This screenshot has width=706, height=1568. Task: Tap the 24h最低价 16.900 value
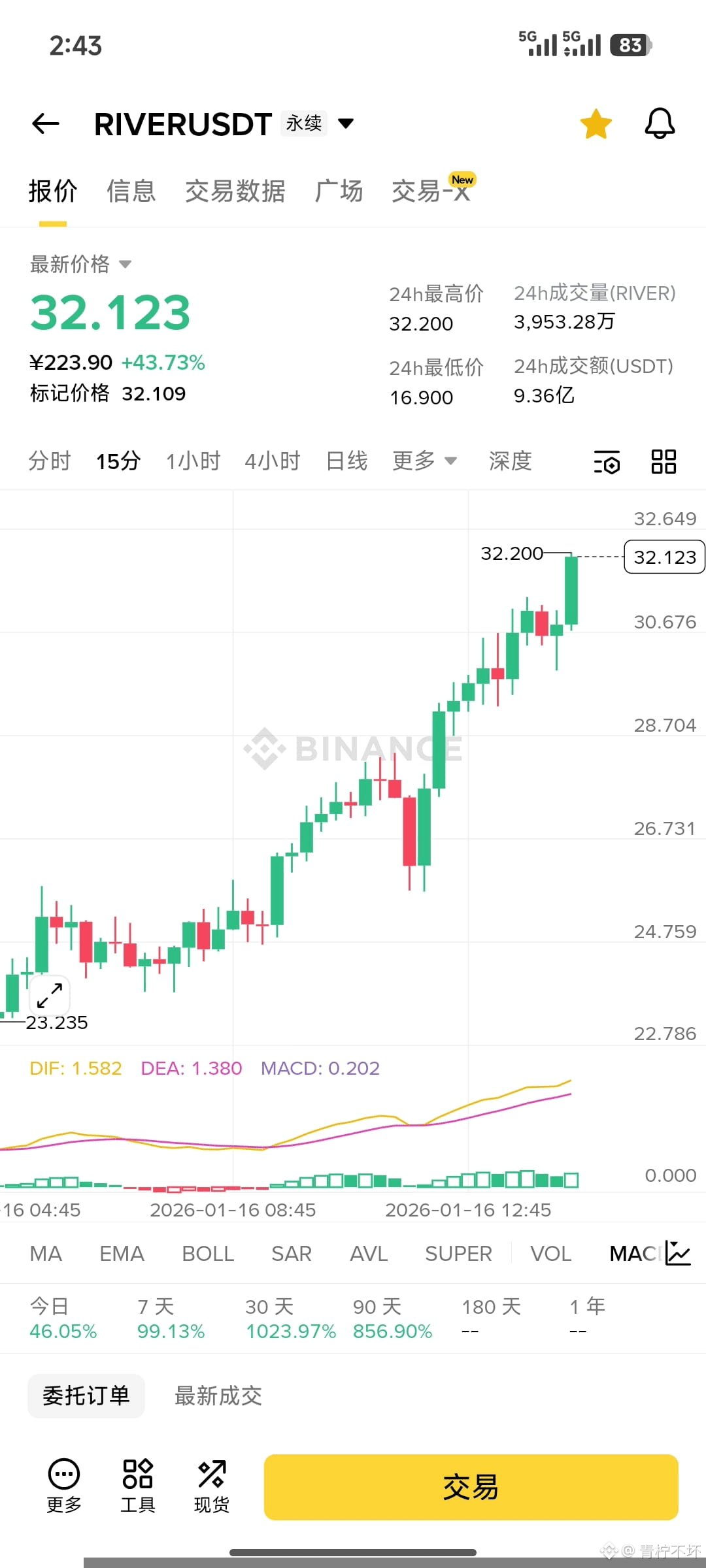pos(422,397)
